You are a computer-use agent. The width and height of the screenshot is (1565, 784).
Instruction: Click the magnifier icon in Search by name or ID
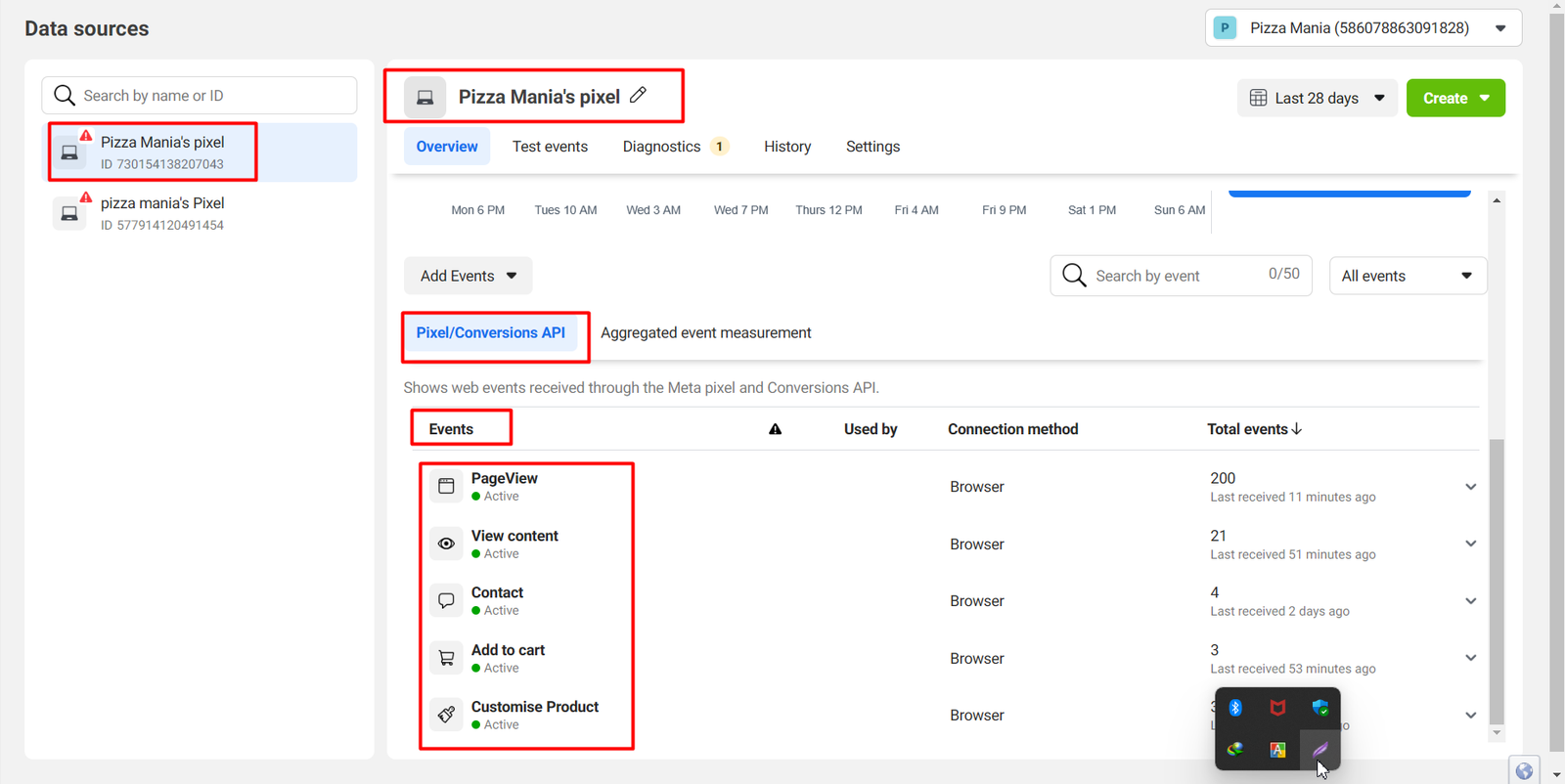(x=65, y=95)
